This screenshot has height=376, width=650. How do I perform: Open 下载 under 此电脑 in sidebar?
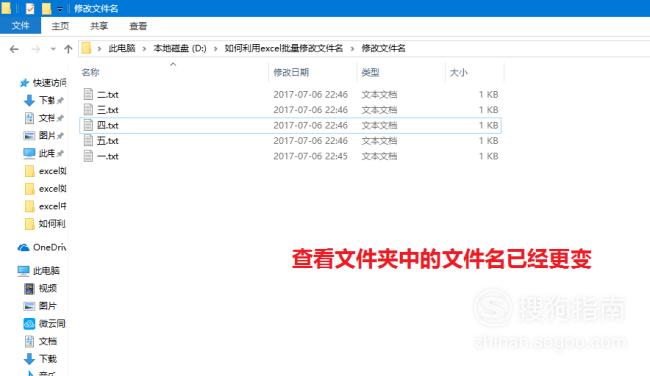[48, 359]
